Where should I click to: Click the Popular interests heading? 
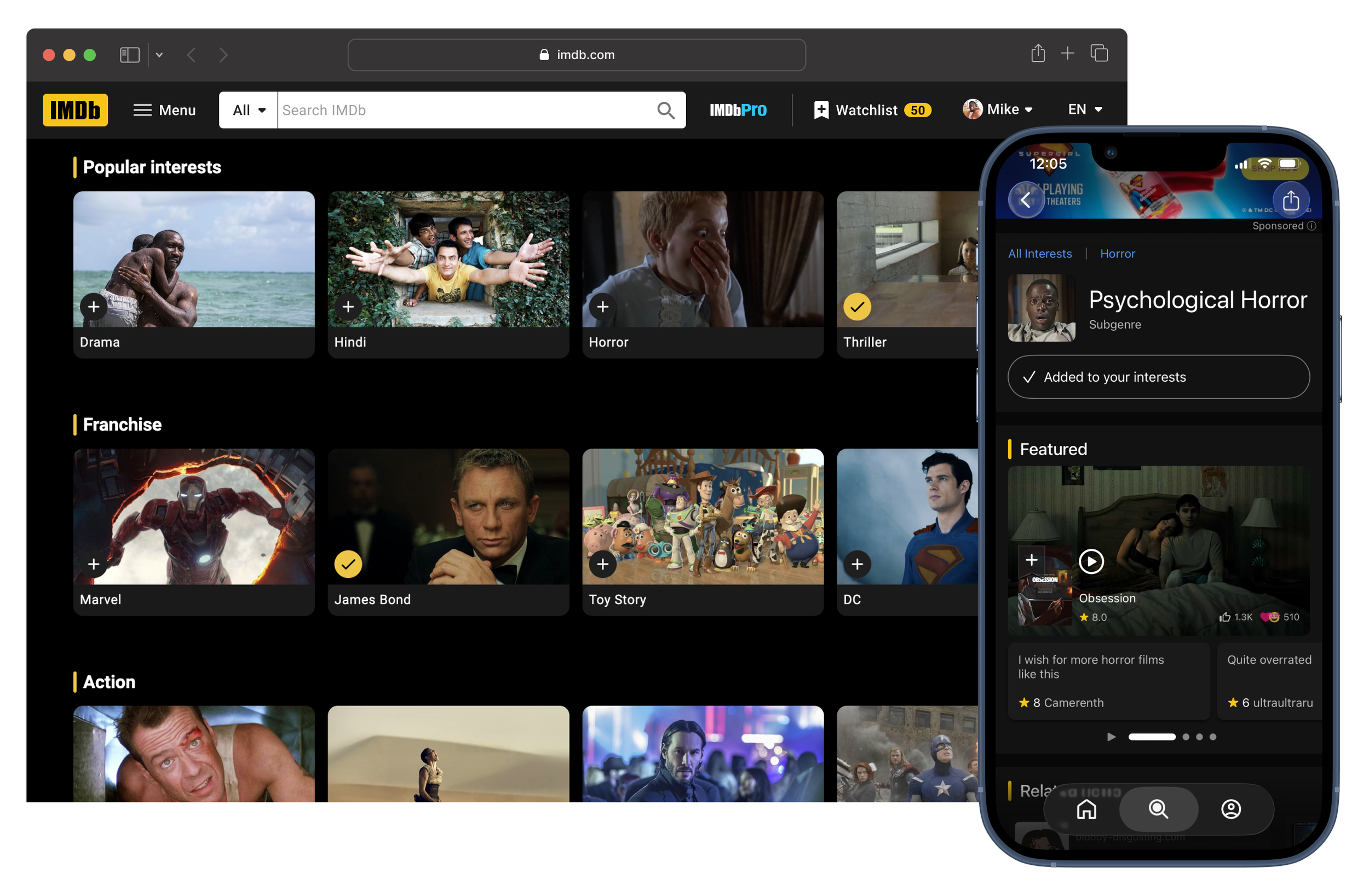coord(152,167)
